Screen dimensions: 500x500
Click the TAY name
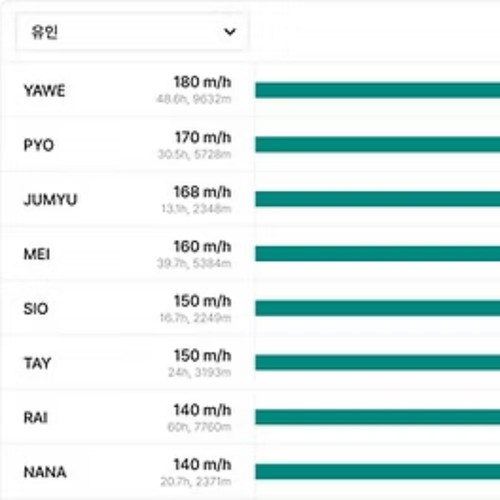pyautogui.click(x=37, y=363)
